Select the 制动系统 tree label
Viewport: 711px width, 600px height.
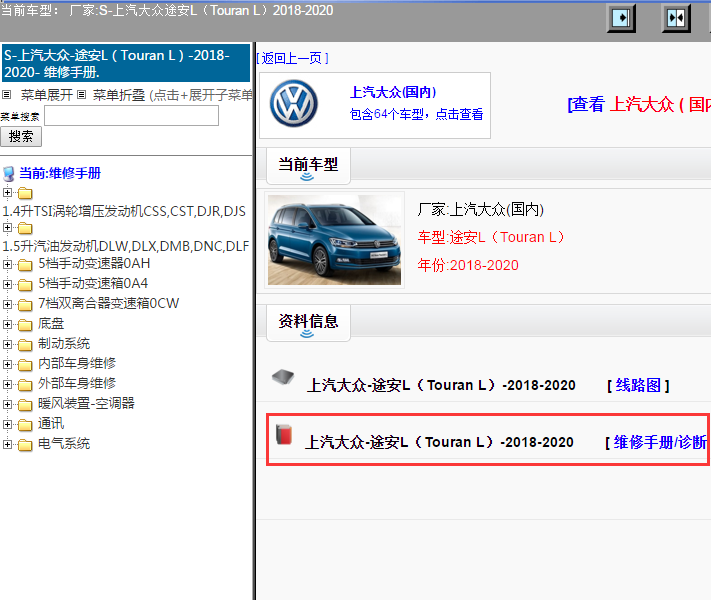(x=64, y=344)
